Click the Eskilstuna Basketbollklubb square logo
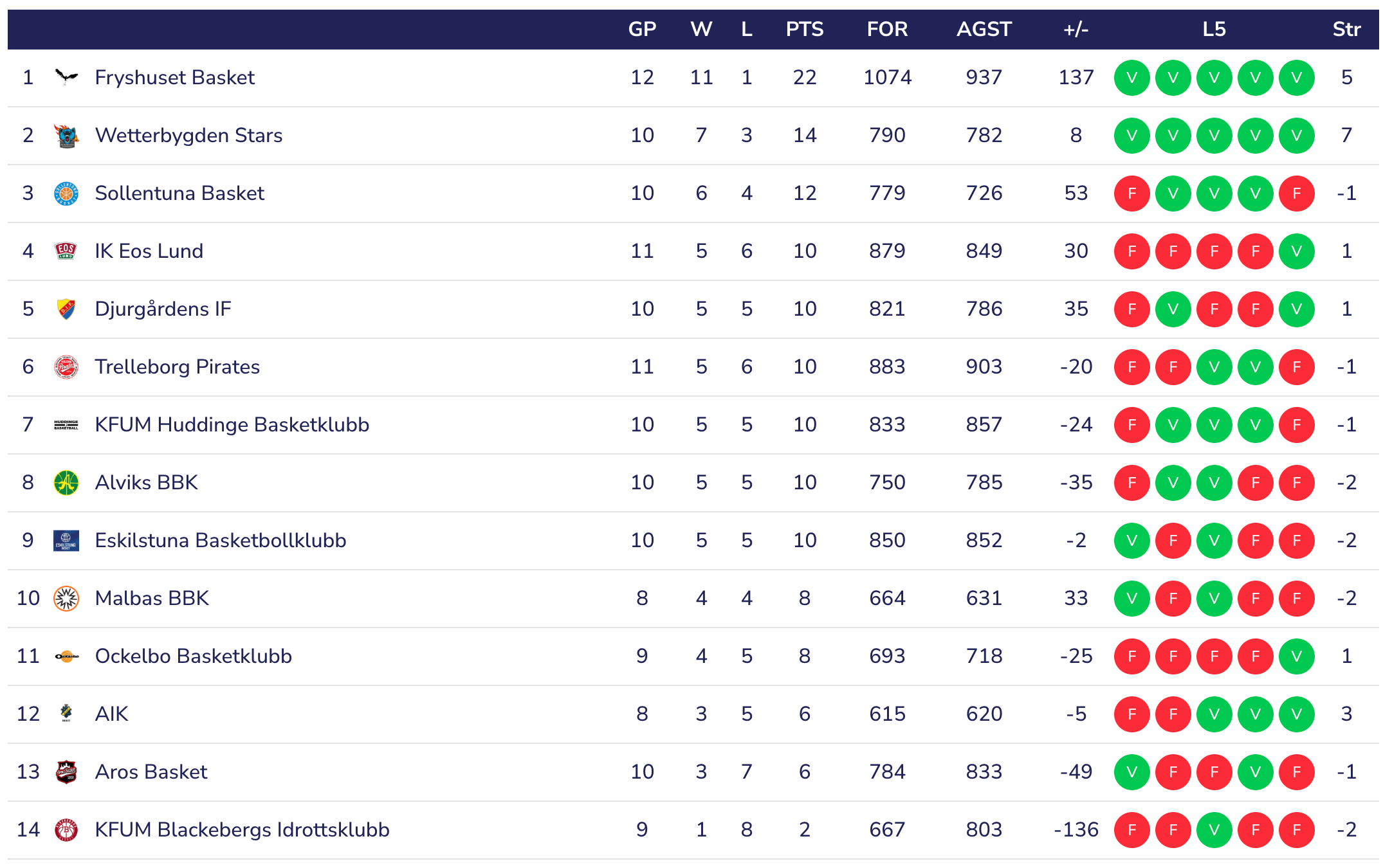The height and width of the screenshot is (868, 1383). tap(66, 541)
